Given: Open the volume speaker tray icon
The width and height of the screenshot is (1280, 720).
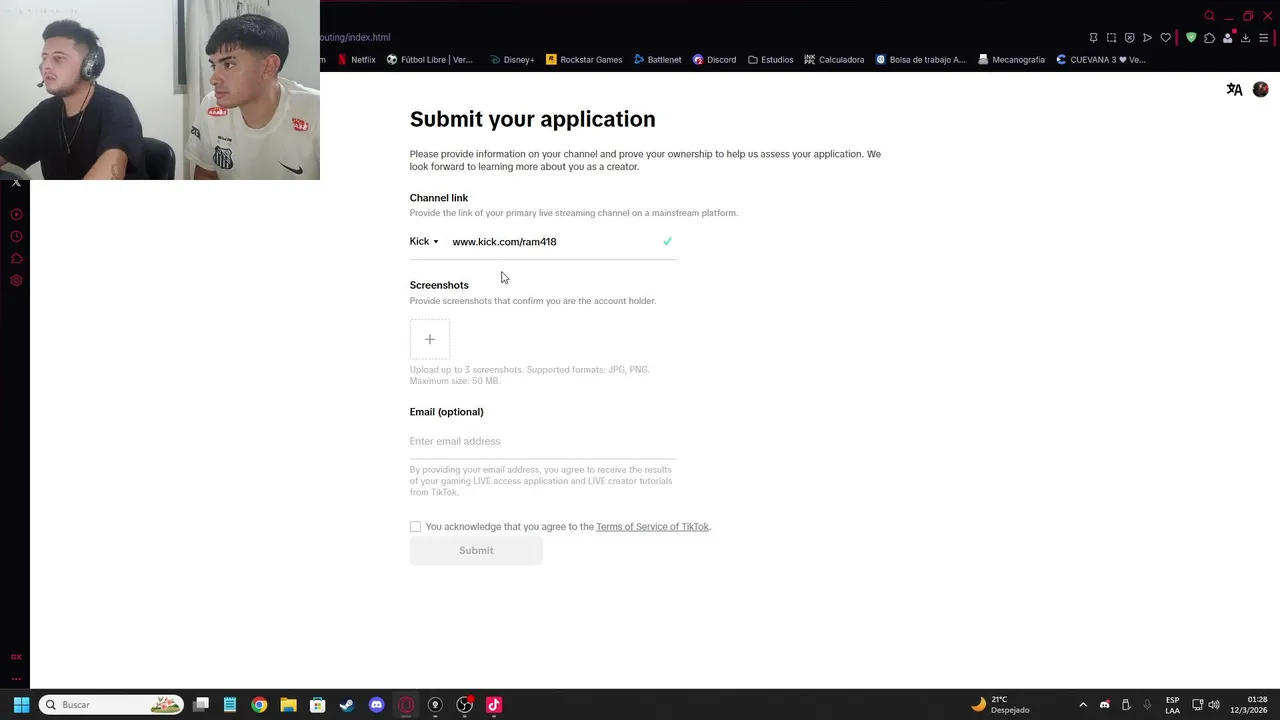Looking at the screenshot, I should click(1214, 705).
